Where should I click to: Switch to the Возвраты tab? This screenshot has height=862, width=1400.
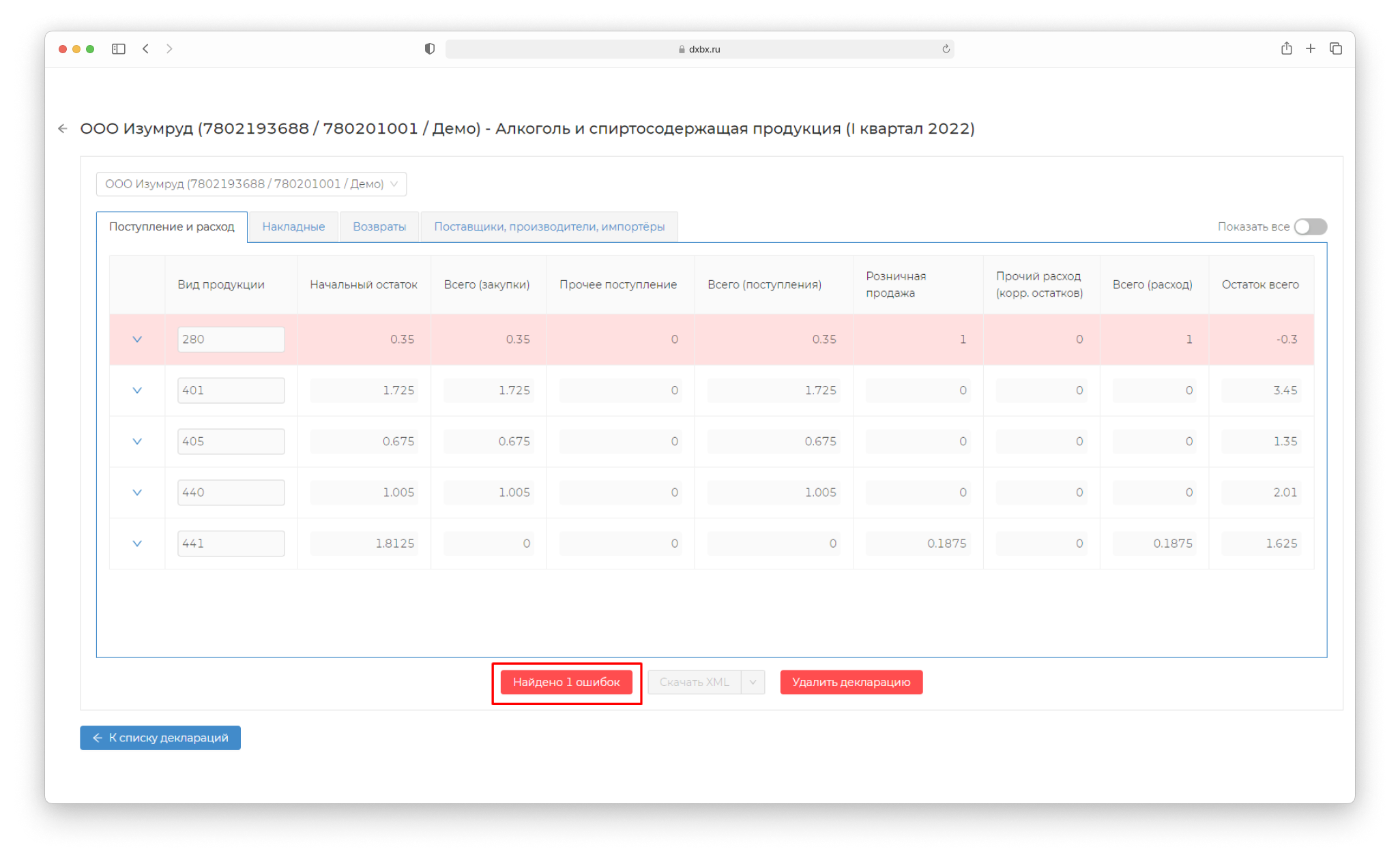(379, 226)
